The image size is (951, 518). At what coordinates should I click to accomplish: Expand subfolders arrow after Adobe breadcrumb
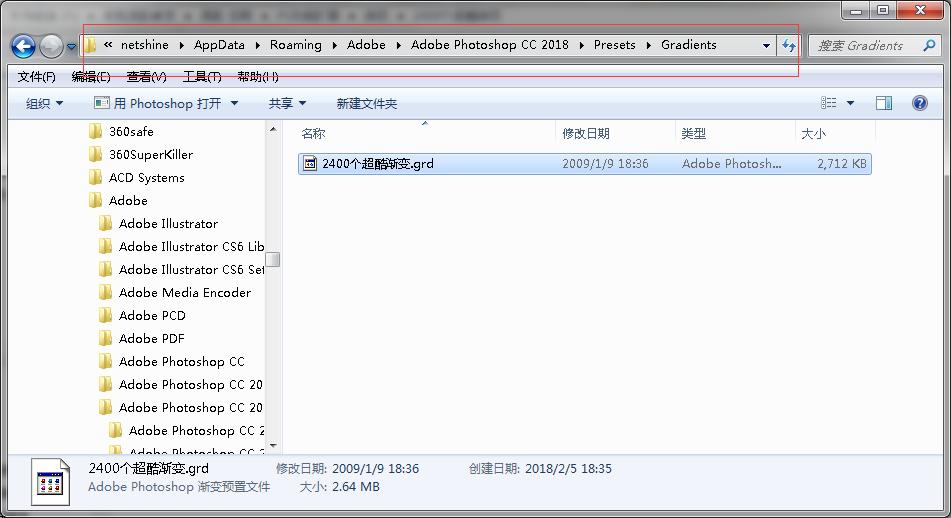tap(398, 45)
